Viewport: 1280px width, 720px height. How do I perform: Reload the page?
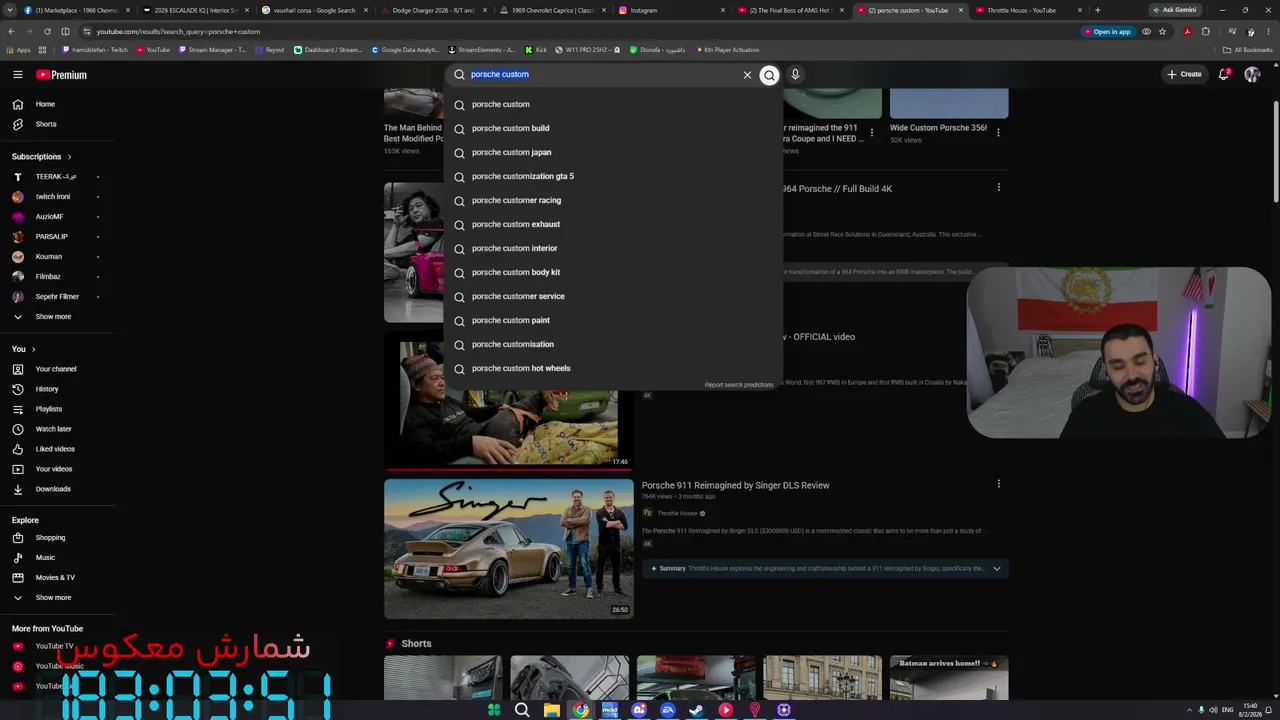click(x=47, y=32)
